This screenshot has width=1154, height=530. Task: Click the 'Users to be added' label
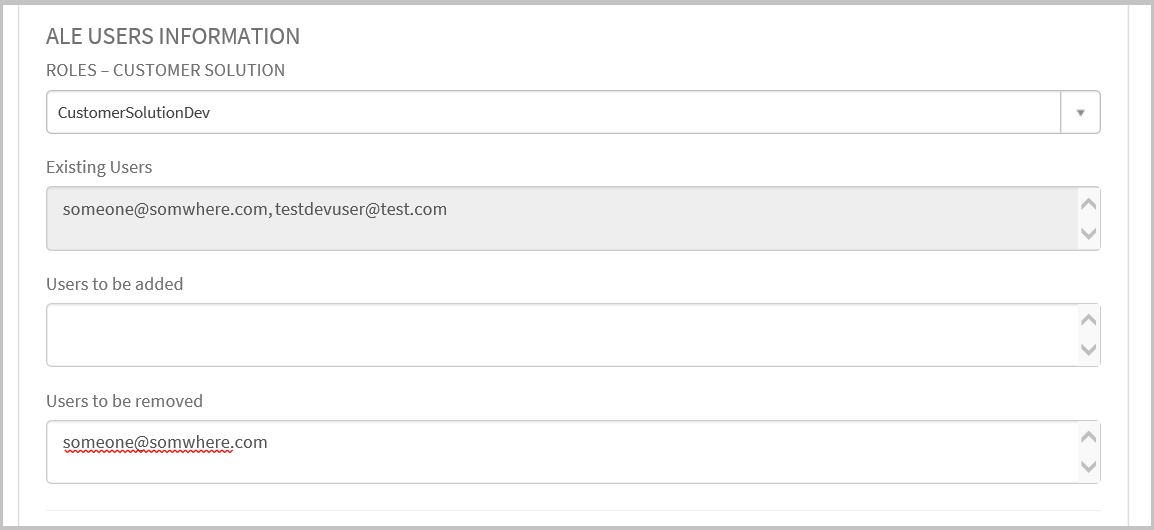coord(115,284)
